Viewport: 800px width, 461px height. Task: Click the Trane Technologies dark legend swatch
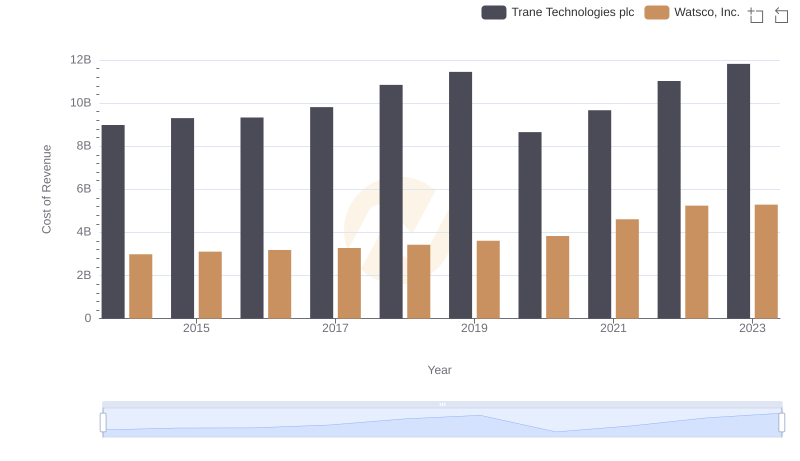pyautogui.click(x=493, y=12)
